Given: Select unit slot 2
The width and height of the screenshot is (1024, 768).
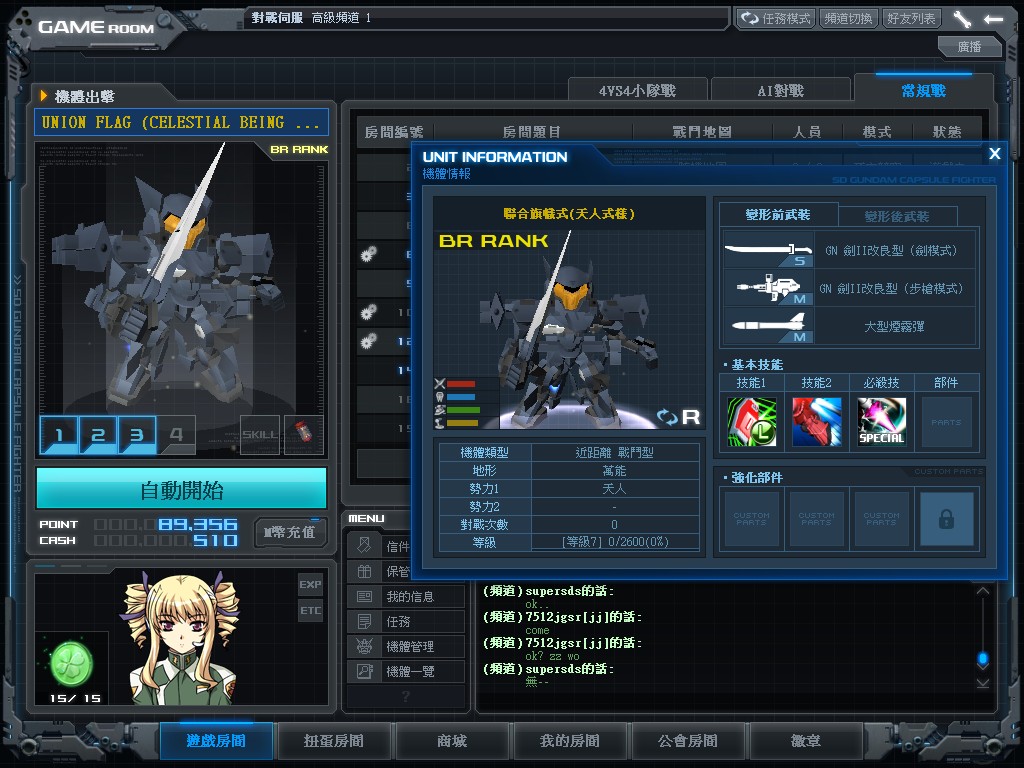Looking at the screenshot, I should pos(98,434).
